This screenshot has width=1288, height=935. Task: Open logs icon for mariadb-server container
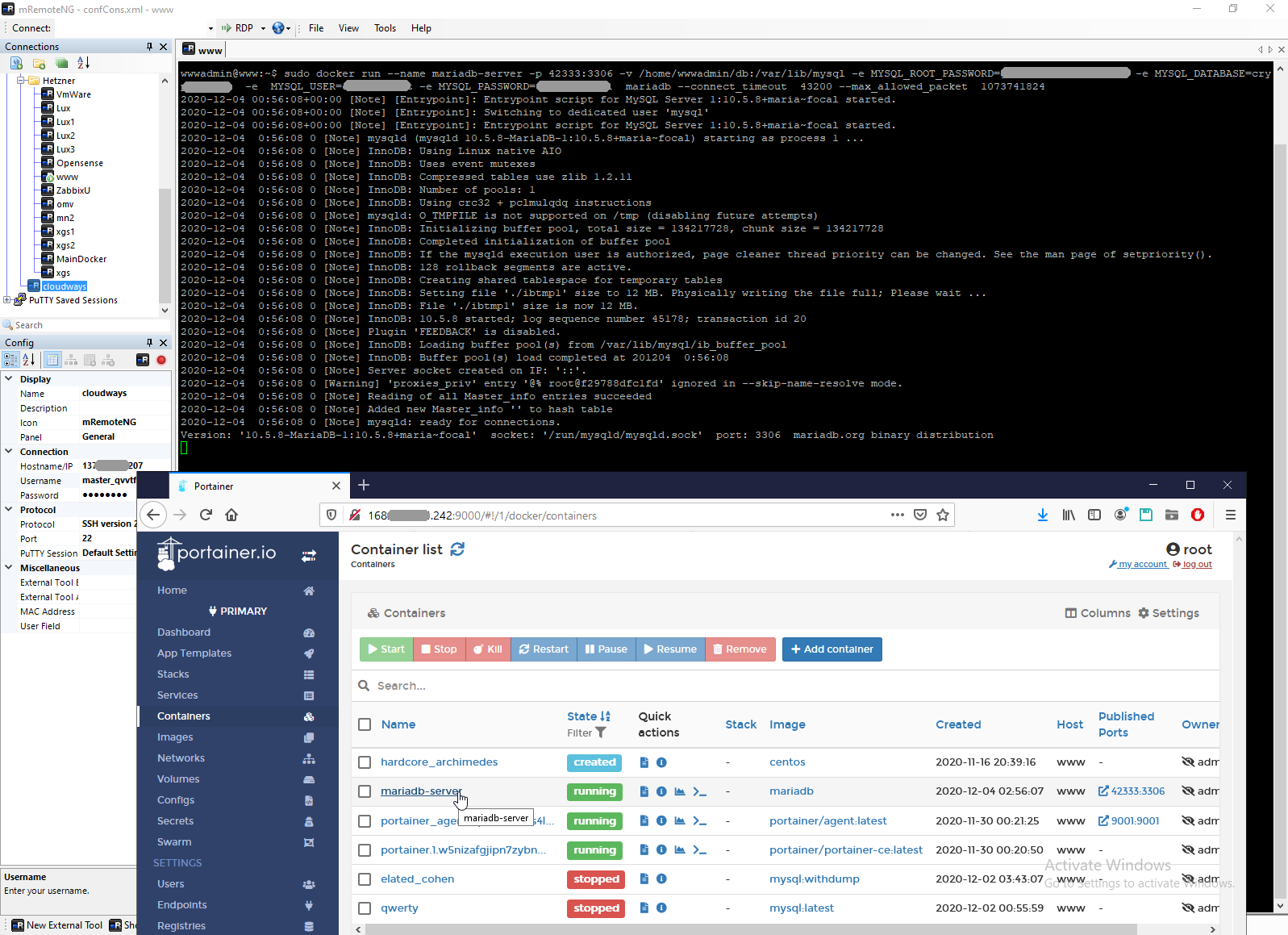tap(644, 791)
